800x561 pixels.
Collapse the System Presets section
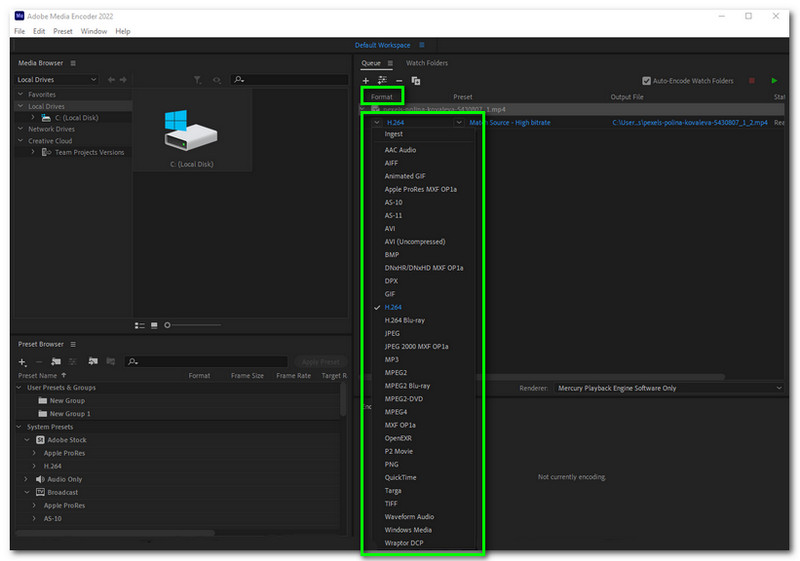20,427
